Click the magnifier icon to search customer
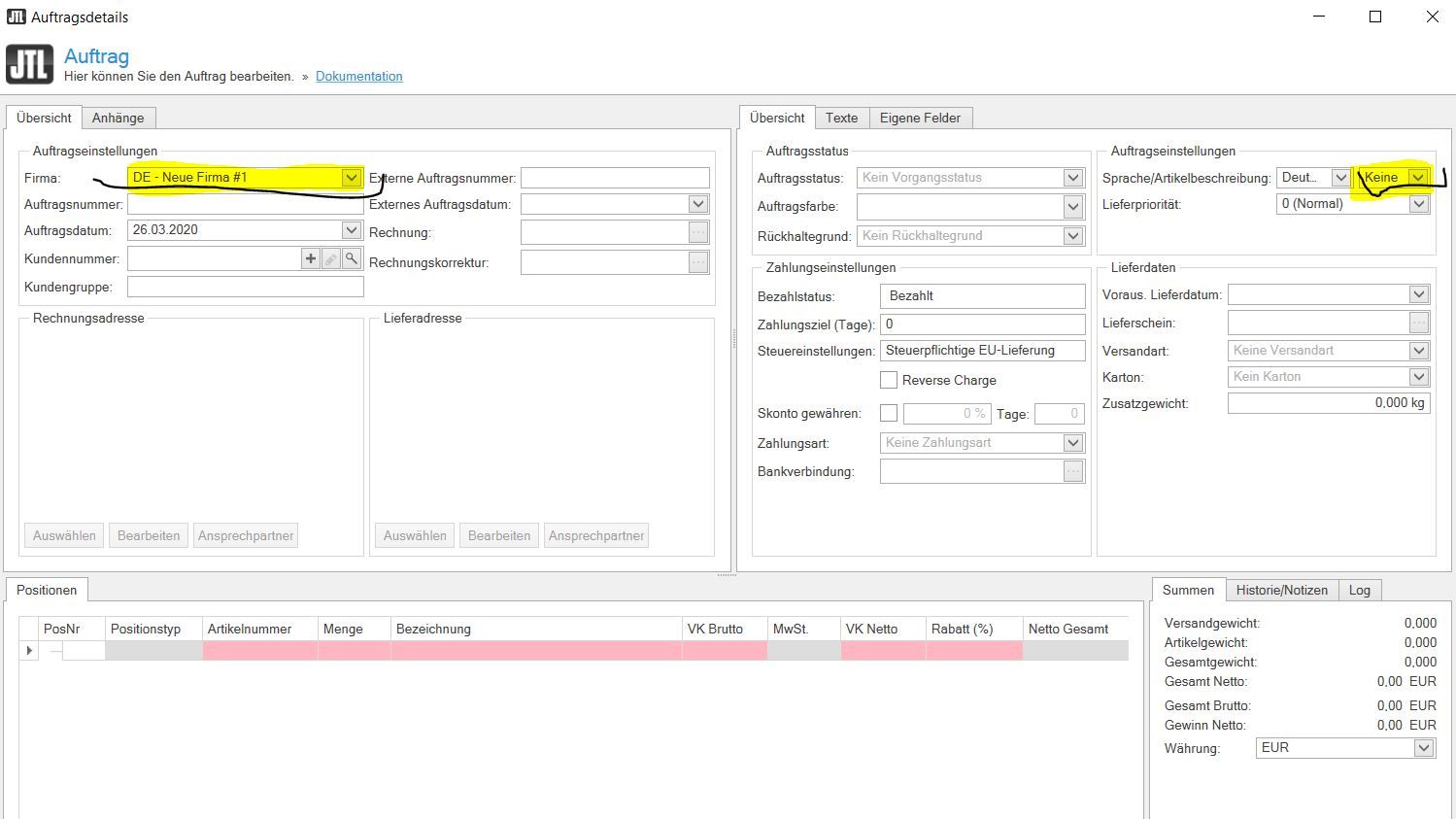This screenshot has height=819, width=1456. 352,258
